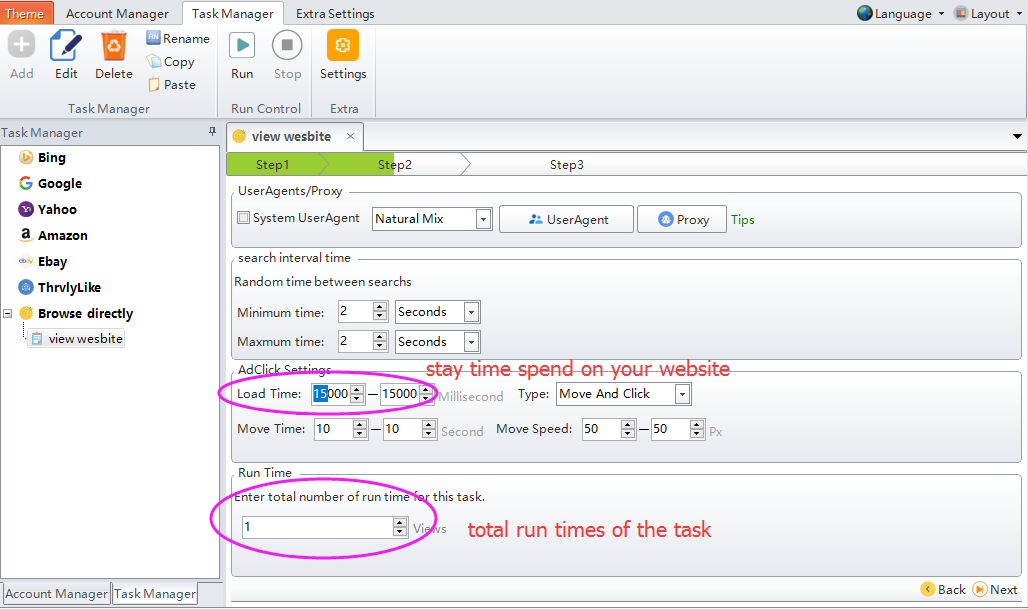Viewport: 1028px width, 609px height.
Task: Open the Settings gear icon
Action: [343, 47]
